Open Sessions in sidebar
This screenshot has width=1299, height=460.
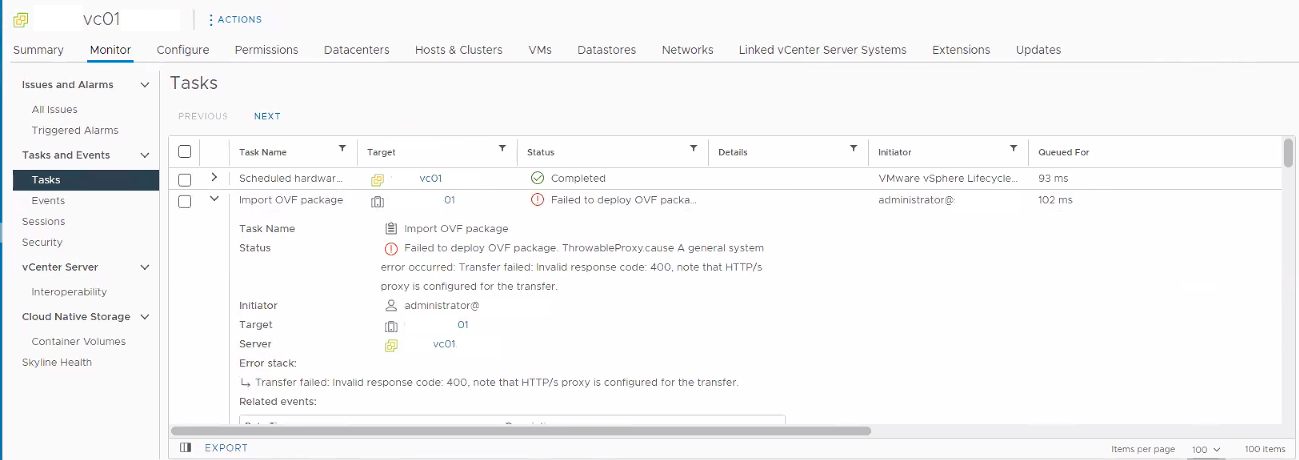click(x=43, y=222)
